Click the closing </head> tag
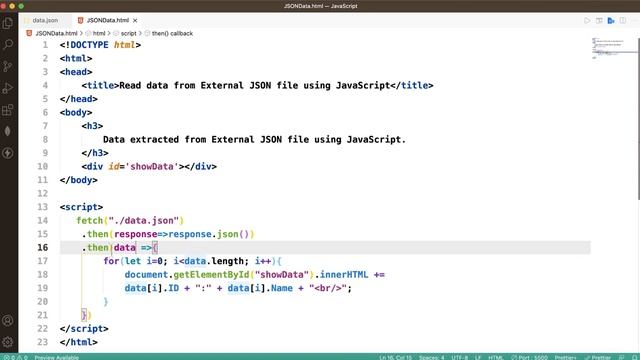 (79, 99)
